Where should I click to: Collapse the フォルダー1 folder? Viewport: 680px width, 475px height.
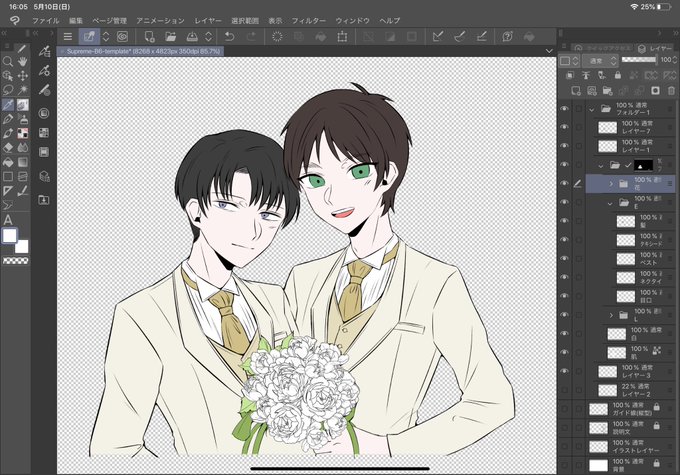coord(592,109)
